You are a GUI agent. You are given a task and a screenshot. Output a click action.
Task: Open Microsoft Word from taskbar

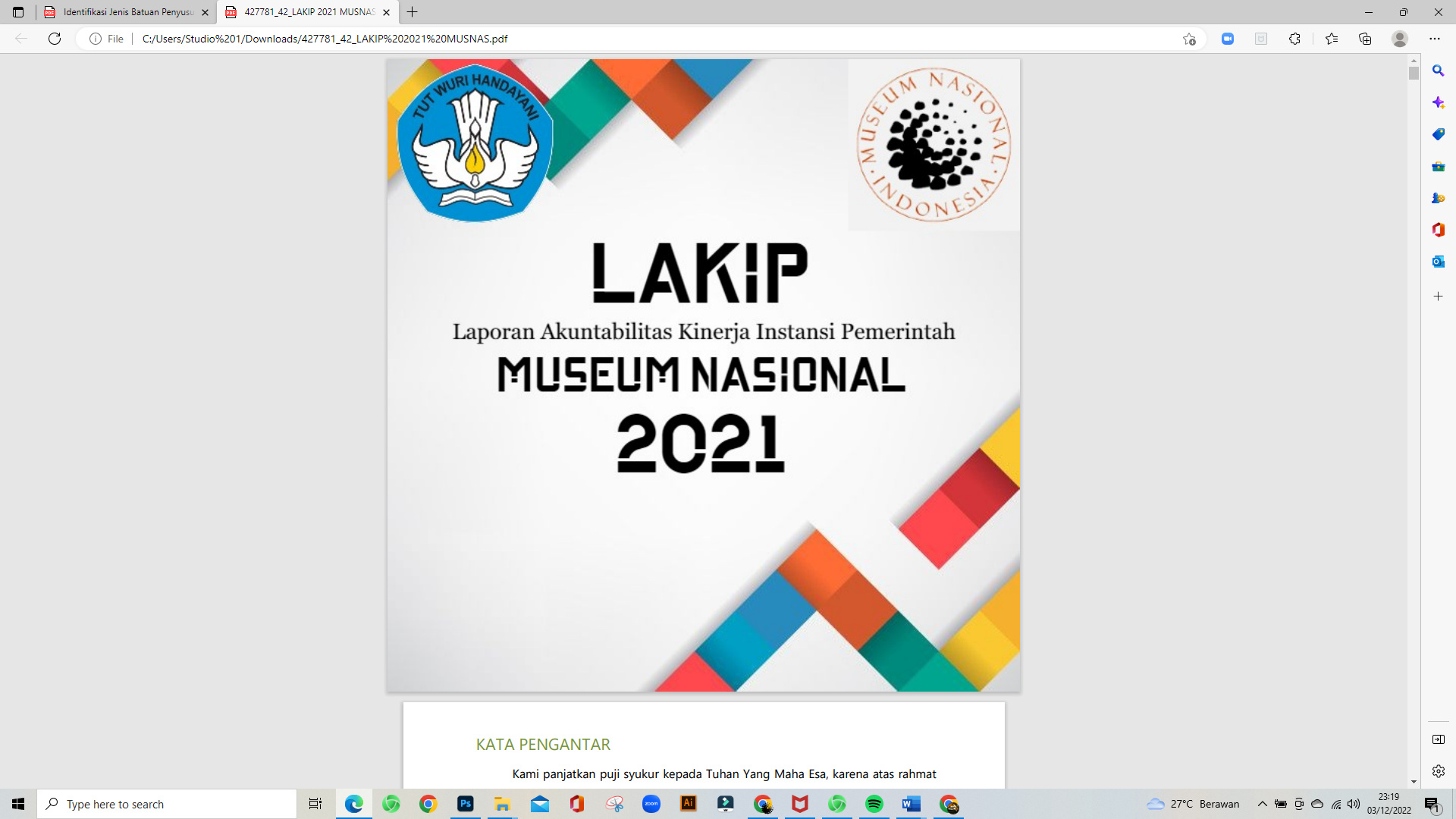click(x=912, y=804)
